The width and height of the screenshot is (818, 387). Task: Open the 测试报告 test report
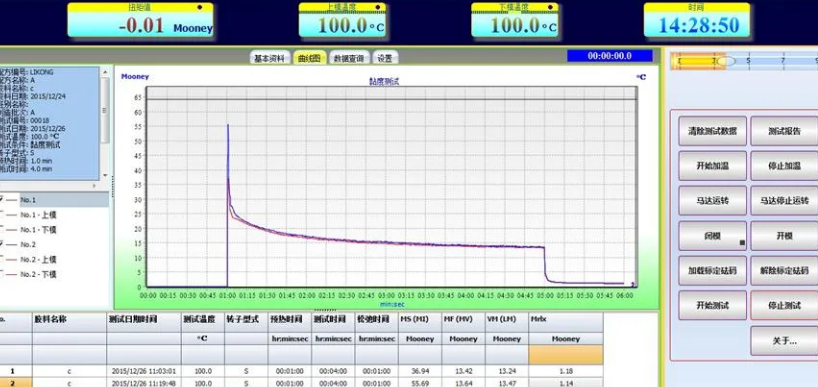click(x=784, y=131)
